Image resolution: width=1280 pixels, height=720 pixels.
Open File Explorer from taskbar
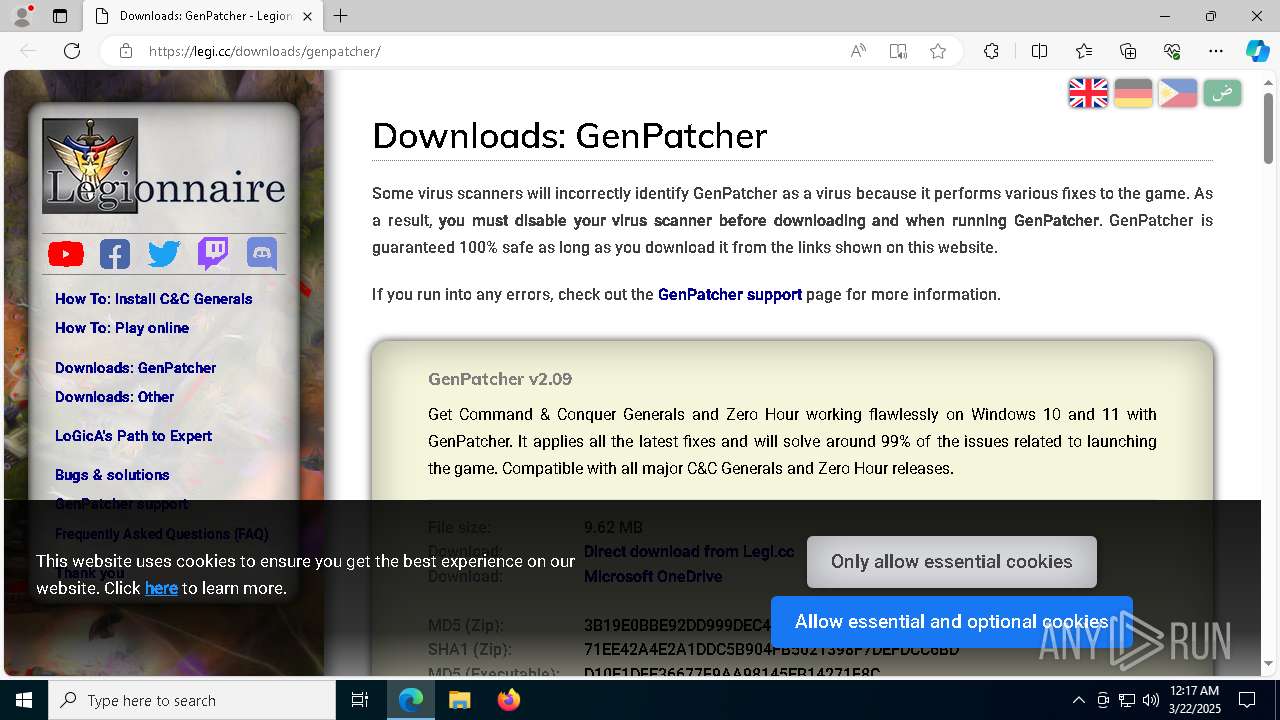pyautogui.click(x=459, y=700)
